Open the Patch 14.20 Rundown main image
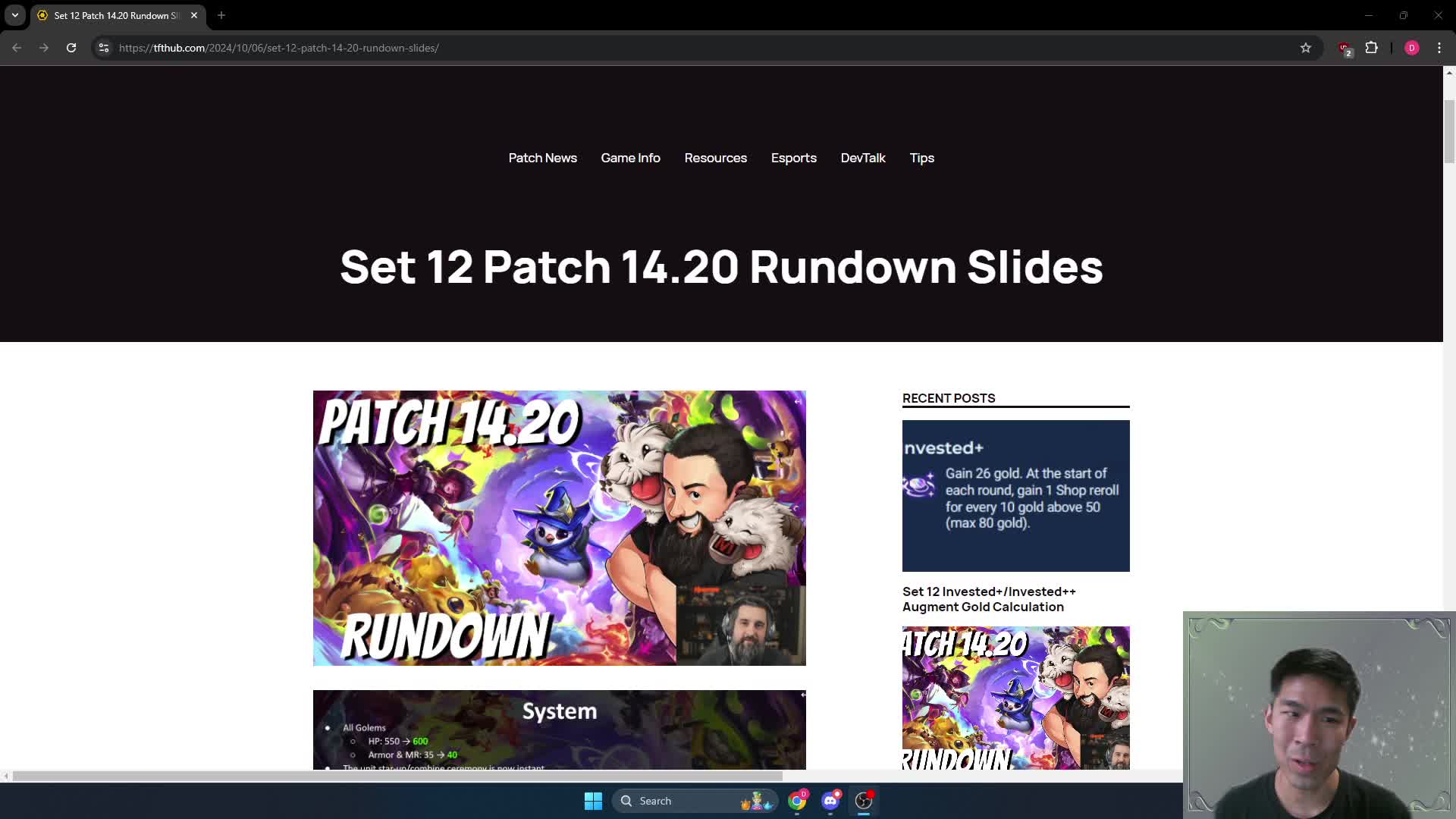Image resolution: width=1456 pixels, height=819 pixels. [560, 528]
